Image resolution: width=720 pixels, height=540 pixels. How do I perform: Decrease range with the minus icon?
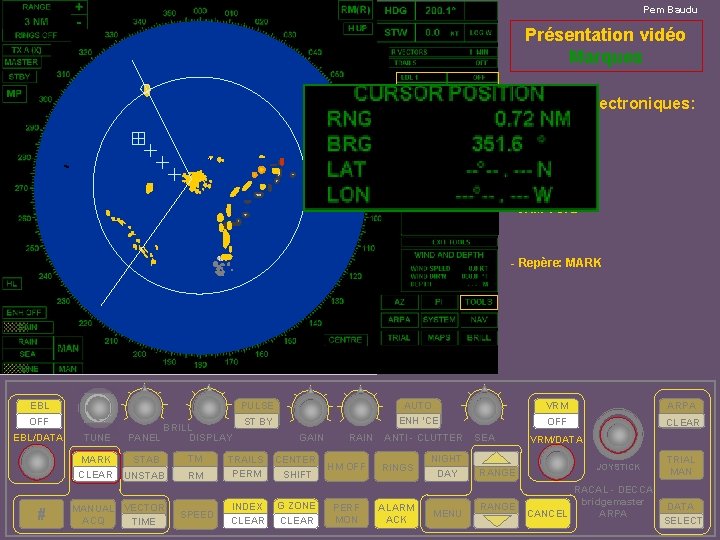tap(79, 22)
